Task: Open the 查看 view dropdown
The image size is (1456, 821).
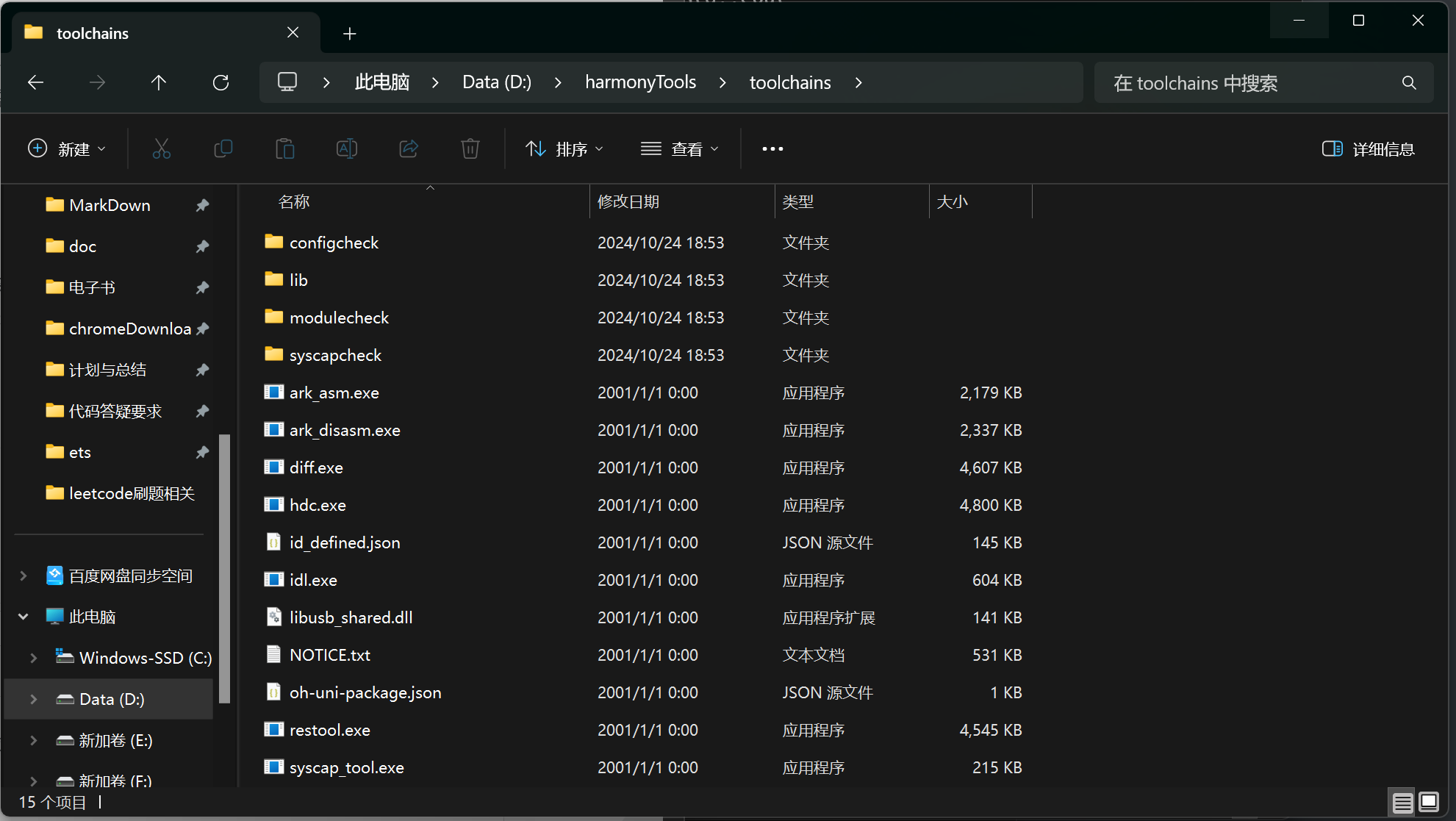Action: coord(680,149)
